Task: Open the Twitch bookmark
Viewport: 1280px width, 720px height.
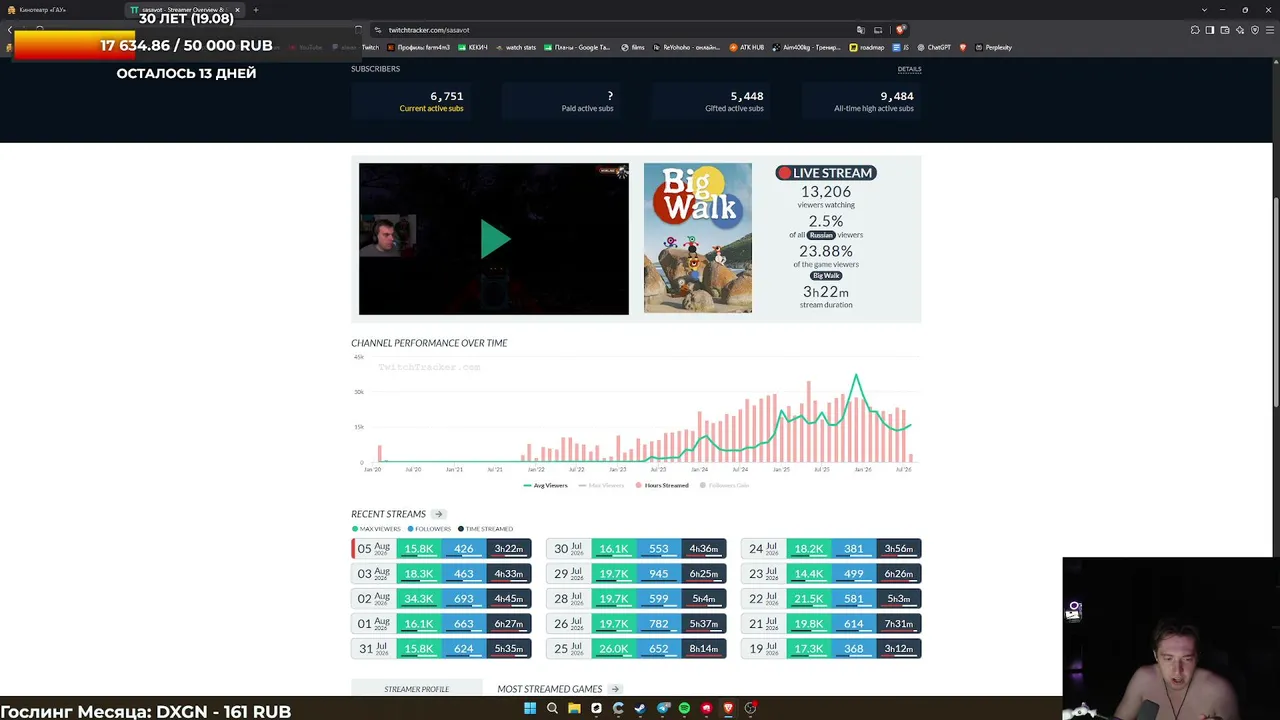Action: click(x=370, y=47)
